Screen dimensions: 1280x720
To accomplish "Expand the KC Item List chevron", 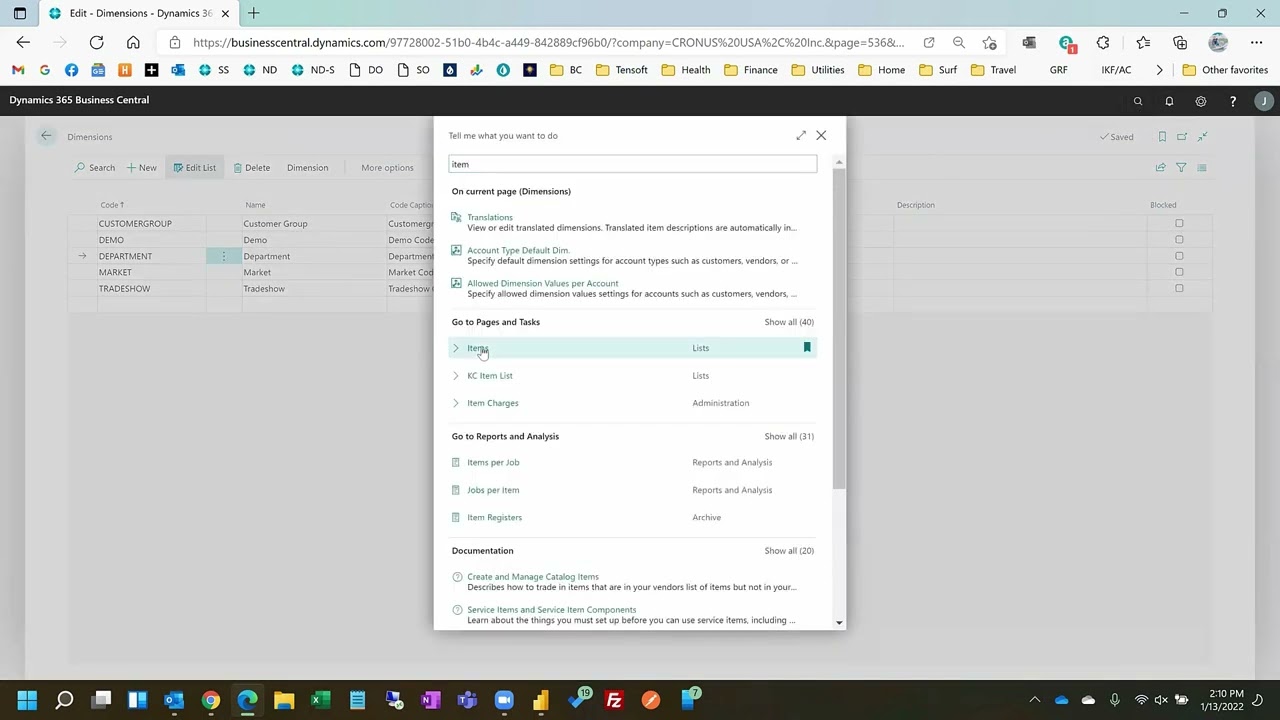I will point(456,376).
